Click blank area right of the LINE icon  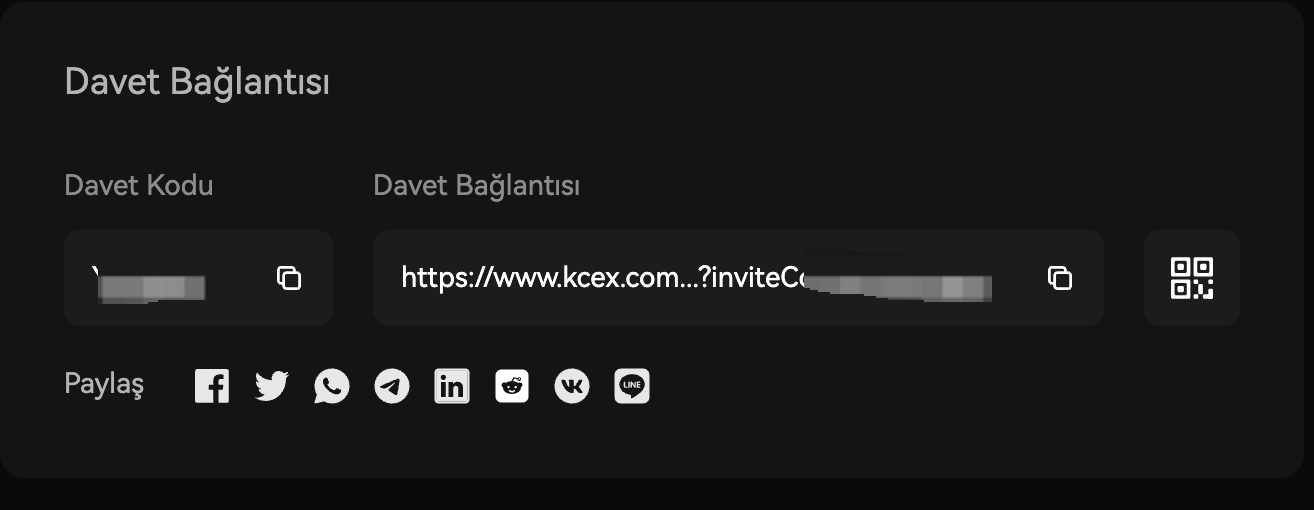tap(900, 386)
